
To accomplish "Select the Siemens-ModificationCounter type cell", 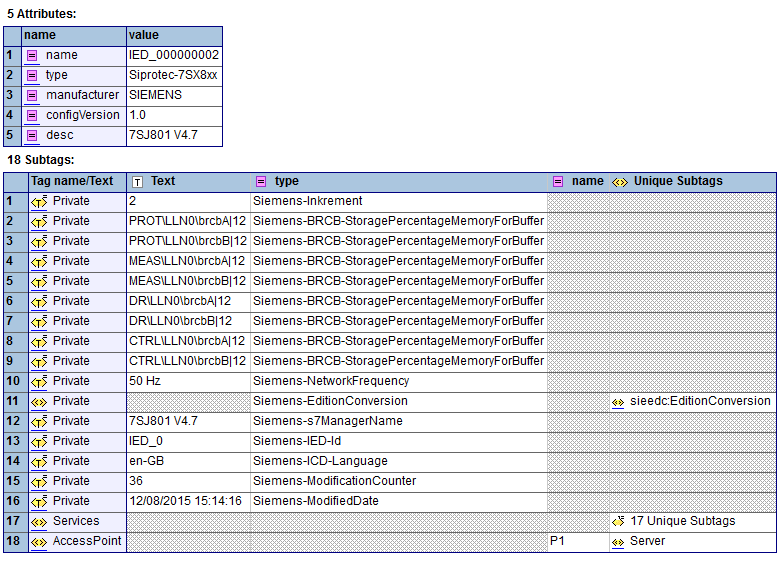I will click(x=398, y=482).
